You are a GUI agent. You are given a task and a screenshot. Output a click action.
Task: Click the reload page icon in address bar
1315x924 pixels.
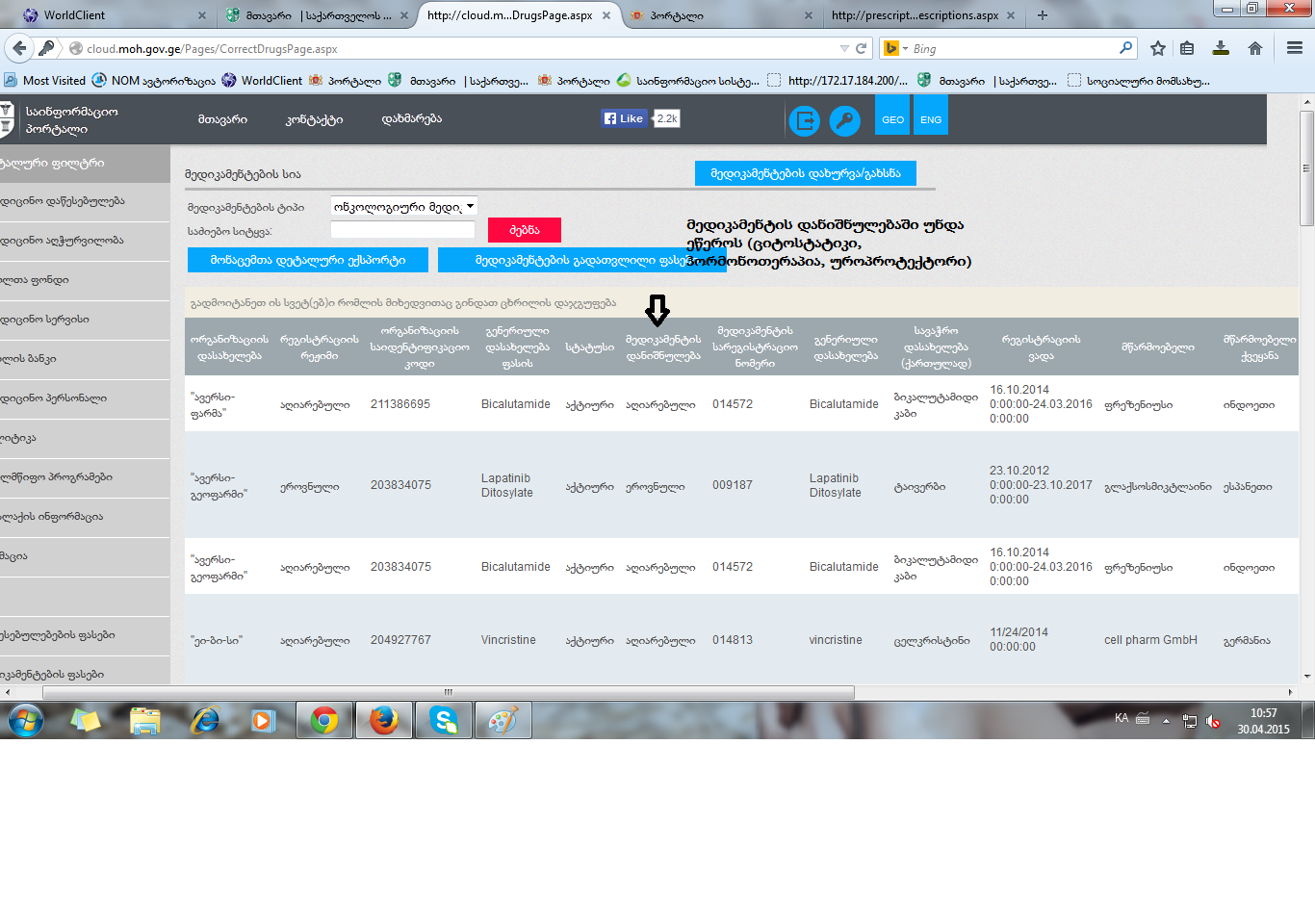(x=862, y=48)
